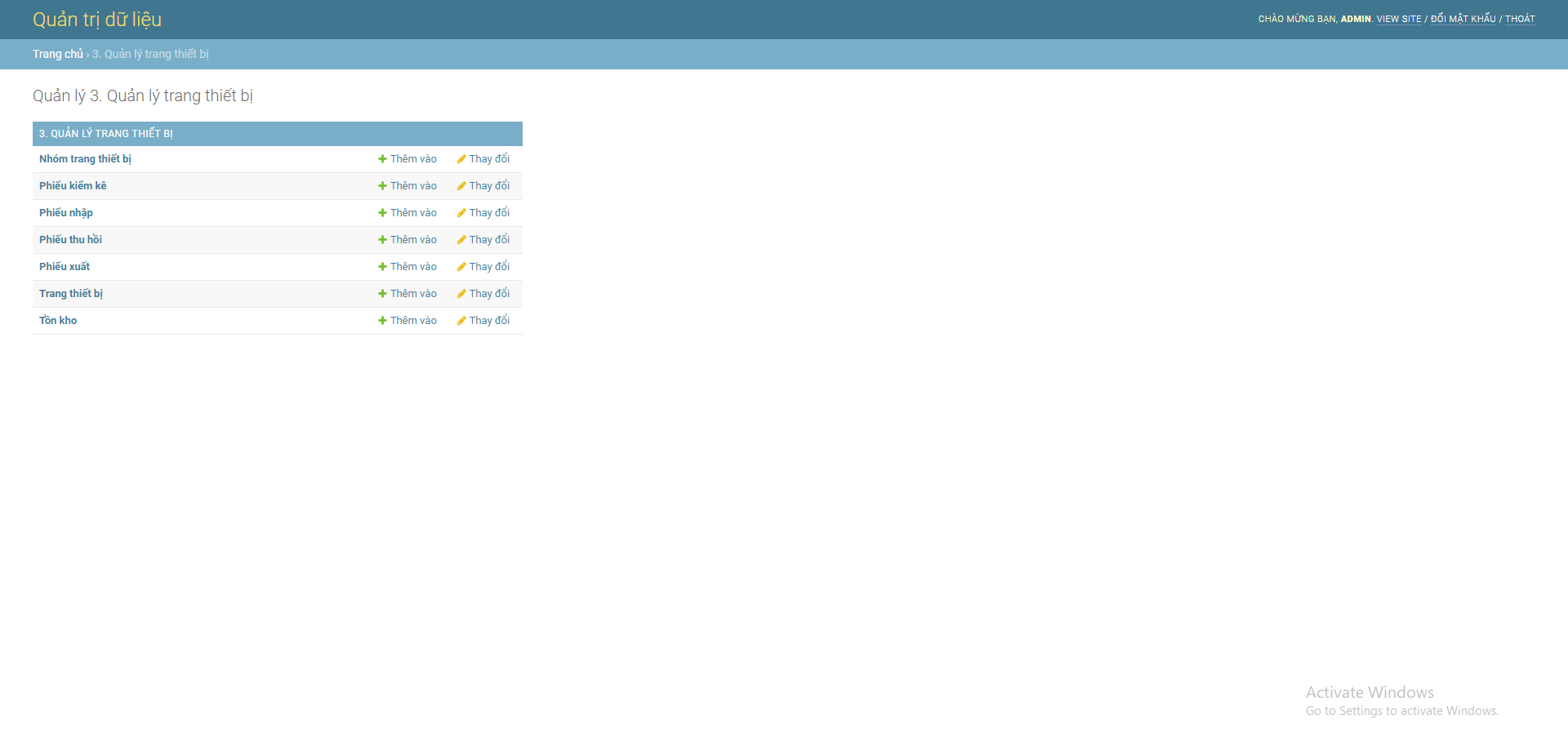Click the pencil edit icon for Phiếu thu hồi

click(x=461, y=239)
